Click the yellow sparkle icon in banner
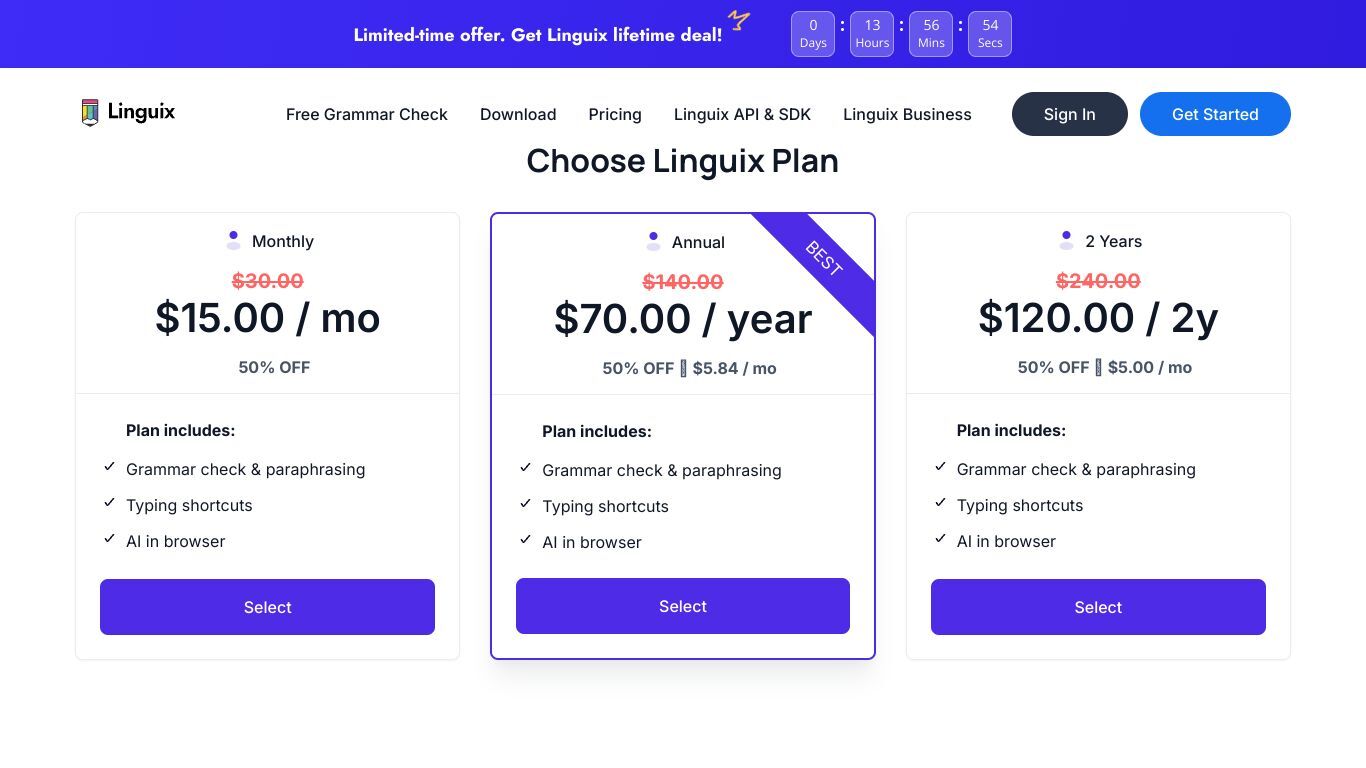 pyautogui.click(x=739, y=19)
